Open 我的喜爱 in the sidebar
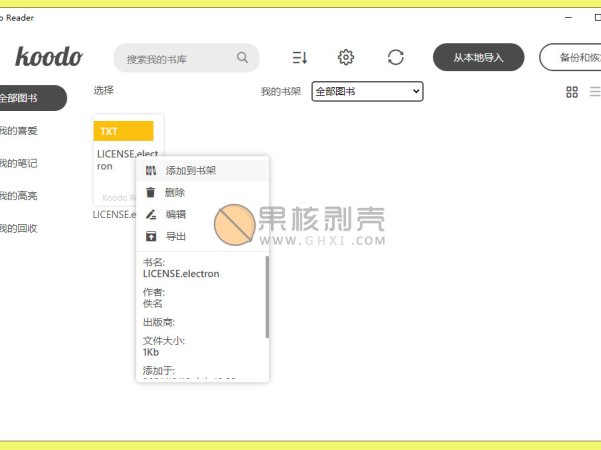 tap(18, 131)
